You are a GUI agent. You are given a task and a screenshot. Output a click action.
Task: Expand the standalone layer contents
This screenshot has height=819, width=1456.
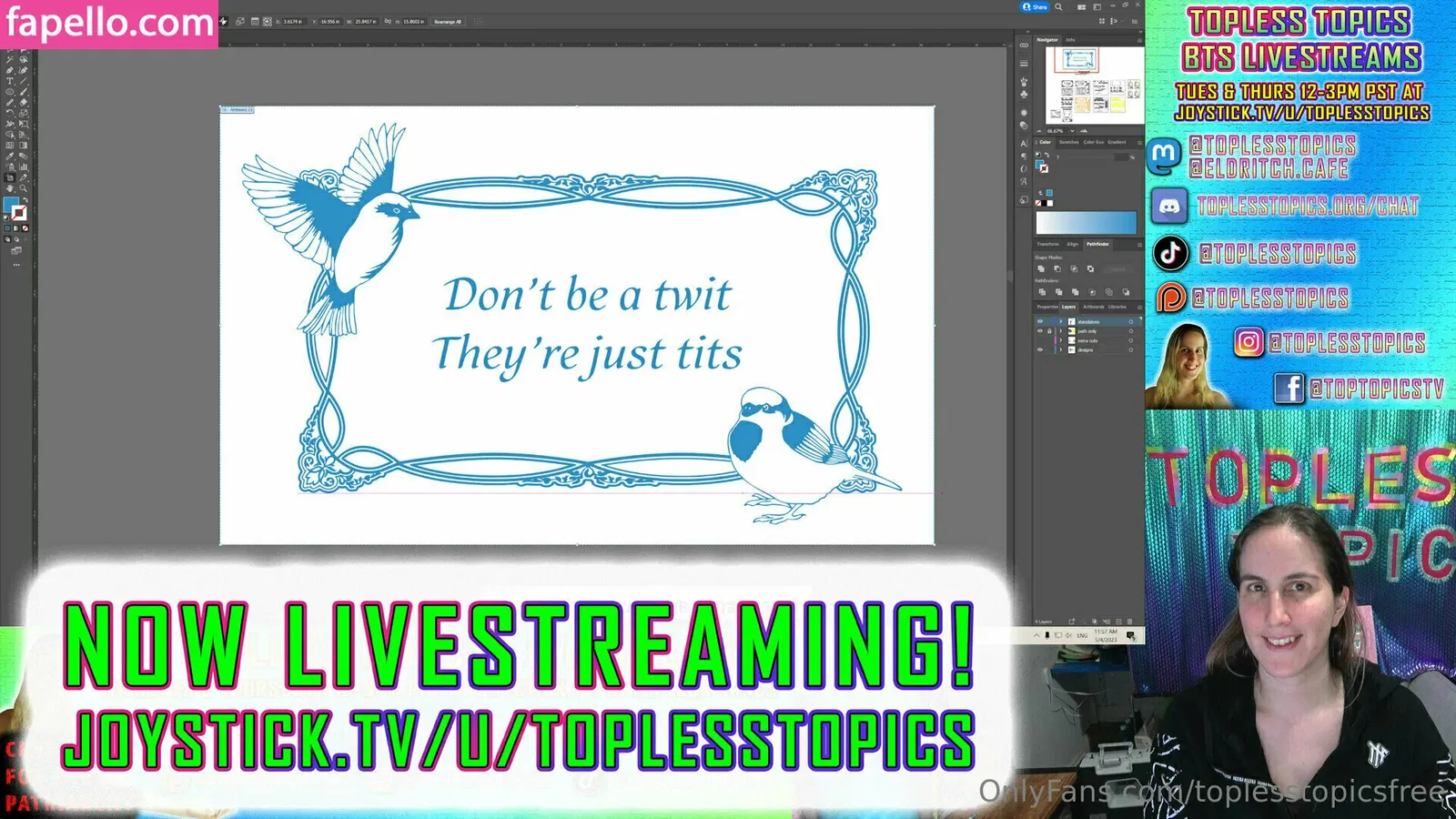click(x=1060, y=321)
